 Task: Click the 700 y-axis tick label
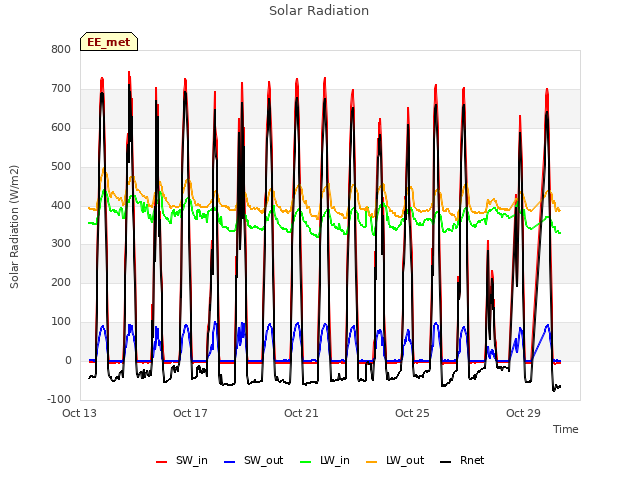(x=61, y=89)
